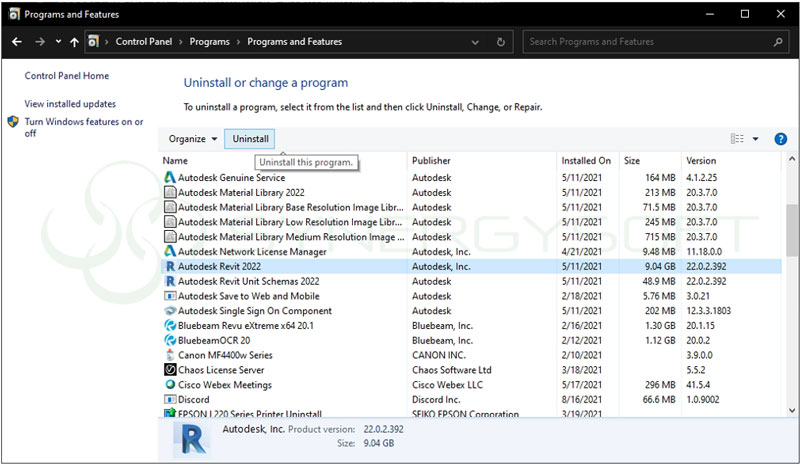Click Autodesk Genuine Service icon

click(x=170, y=178)
